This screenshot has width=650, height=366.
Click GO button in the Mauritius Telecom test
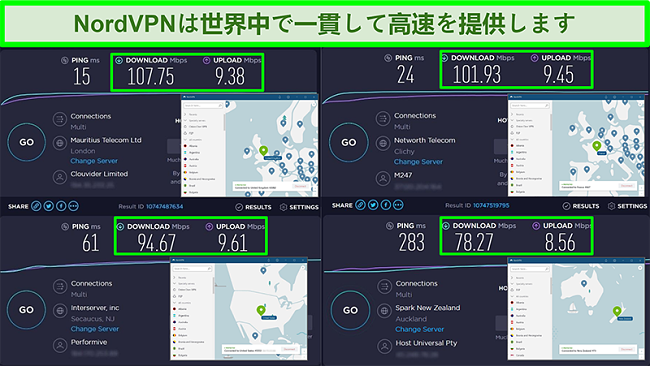point(27,142)
